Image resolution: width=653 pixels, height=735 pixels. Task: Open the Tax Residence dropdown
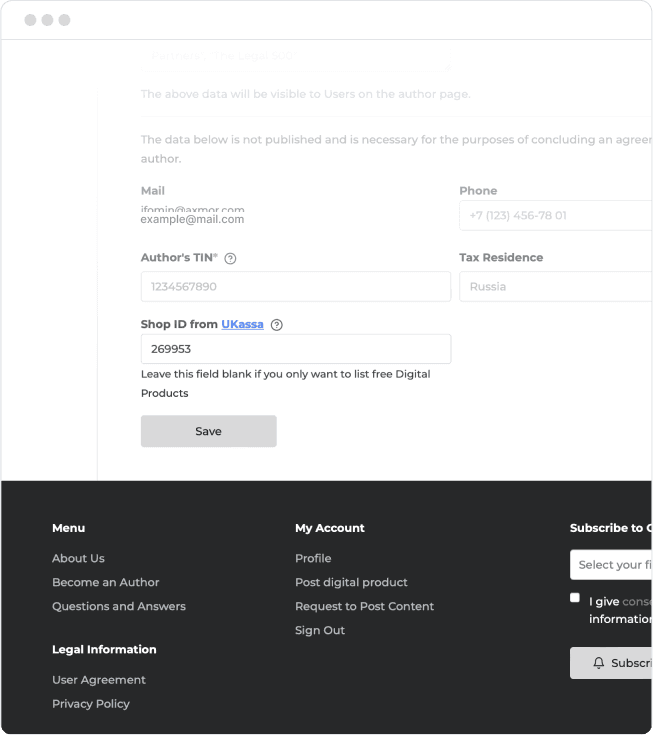tap(555, 286)
